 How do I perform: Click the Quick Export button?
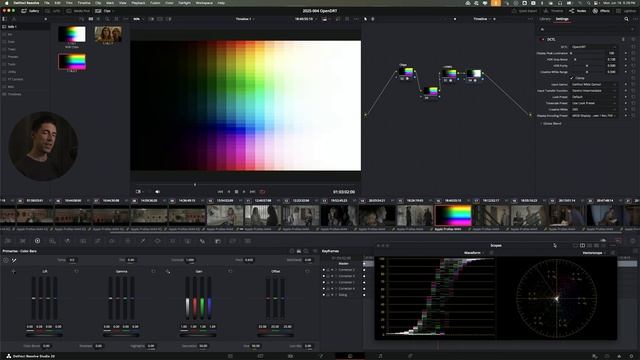click(x=525, y=11)
